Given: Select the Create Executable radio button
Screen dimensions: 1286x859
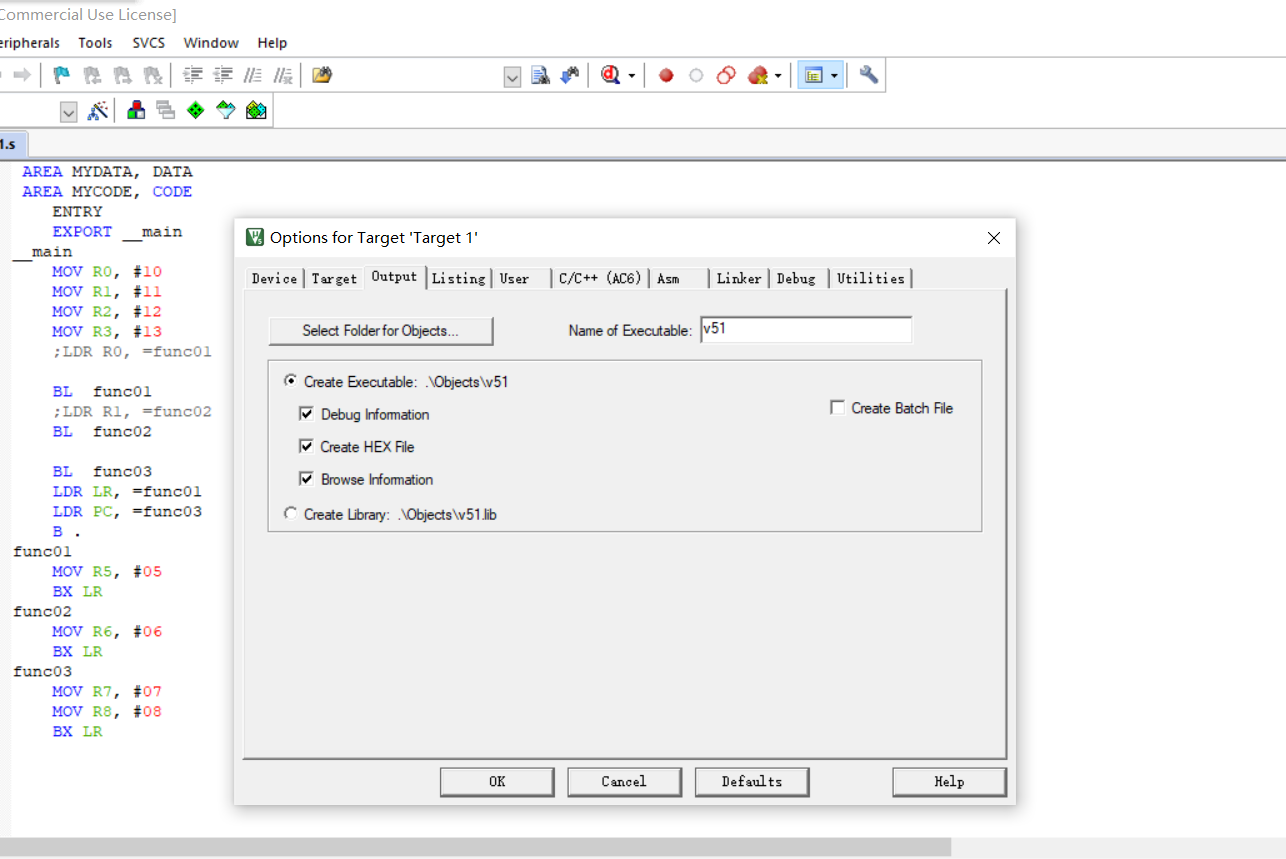Looking at the screenshot, I should pyautogui.click(x=290, y=381).
